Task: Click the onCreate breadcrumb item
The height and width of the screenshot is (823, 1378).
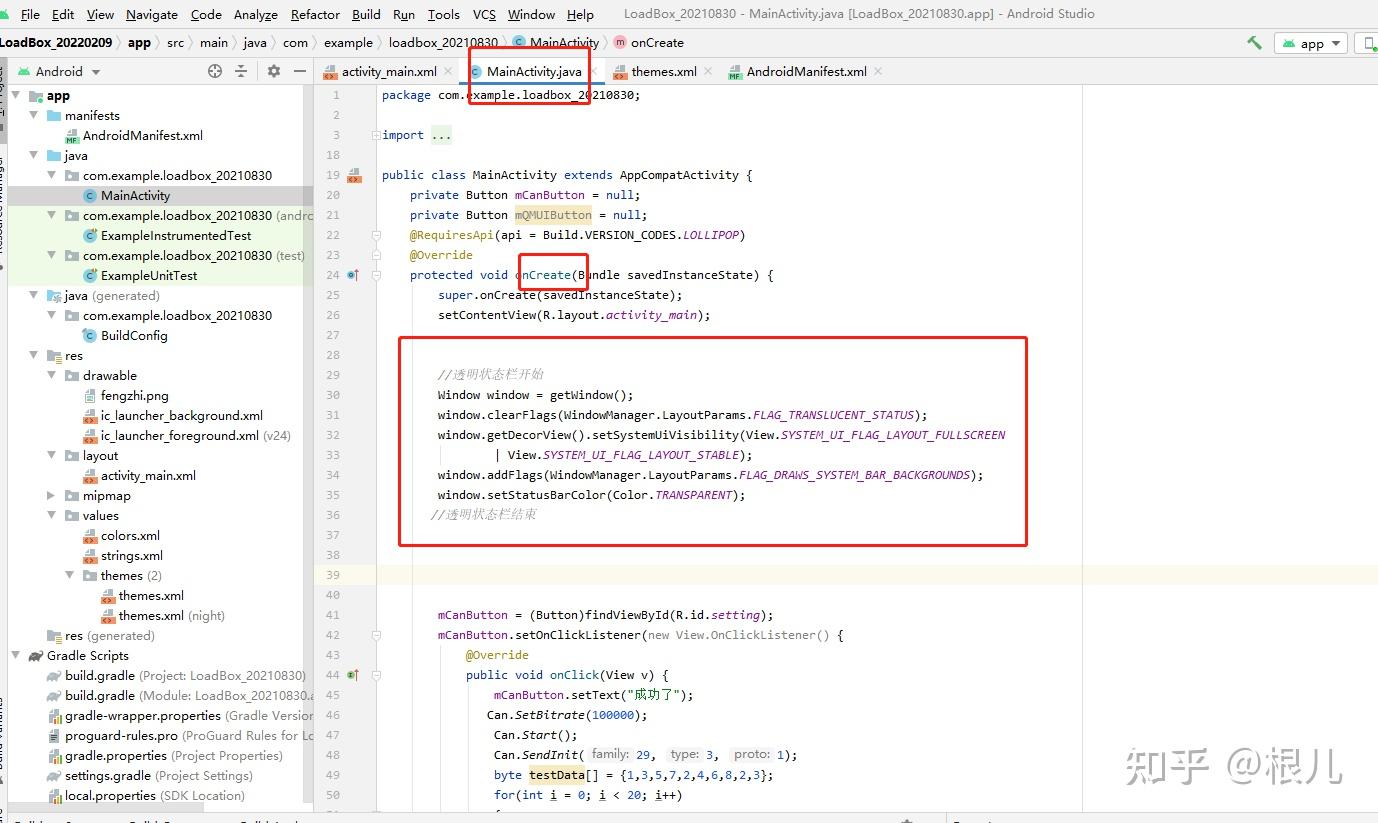Action: (x=657, y=43)
